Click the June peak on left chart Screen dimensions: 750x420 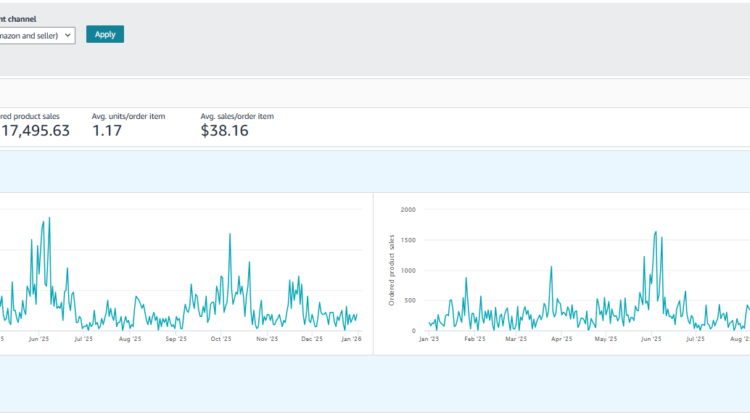(x=48, y=219)
